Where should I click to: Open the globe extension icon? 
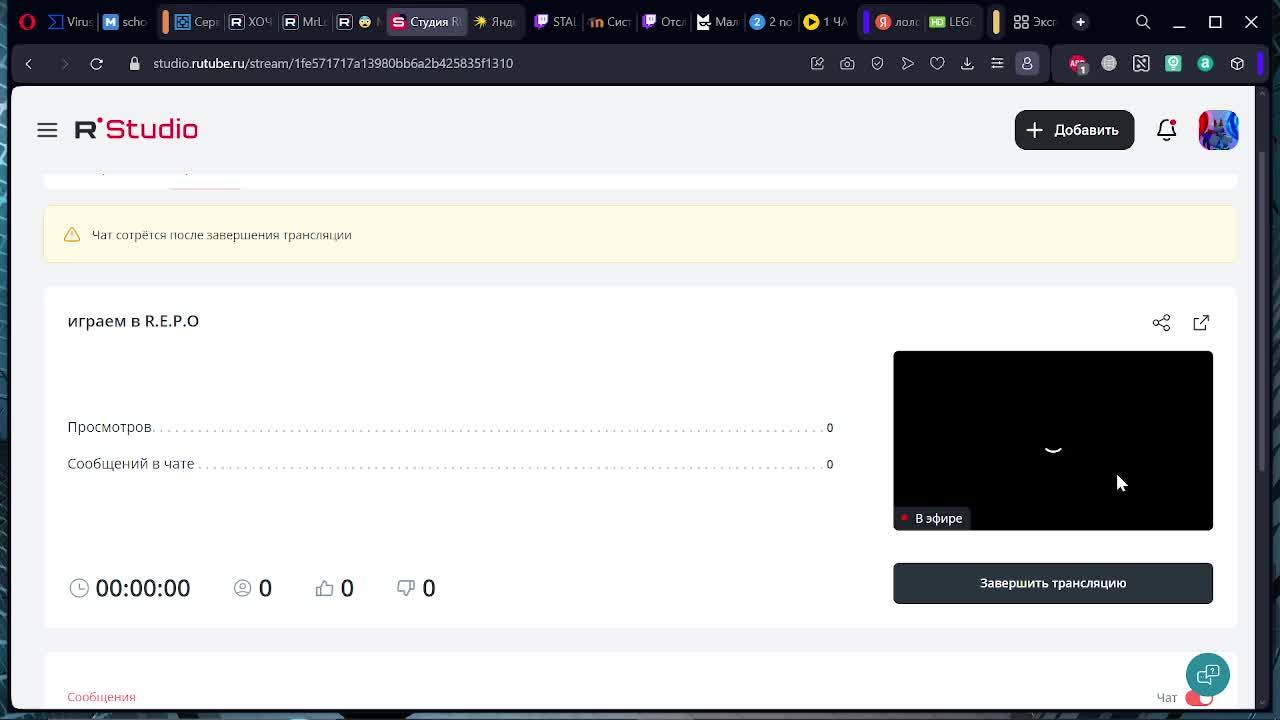pos(1109,63)
